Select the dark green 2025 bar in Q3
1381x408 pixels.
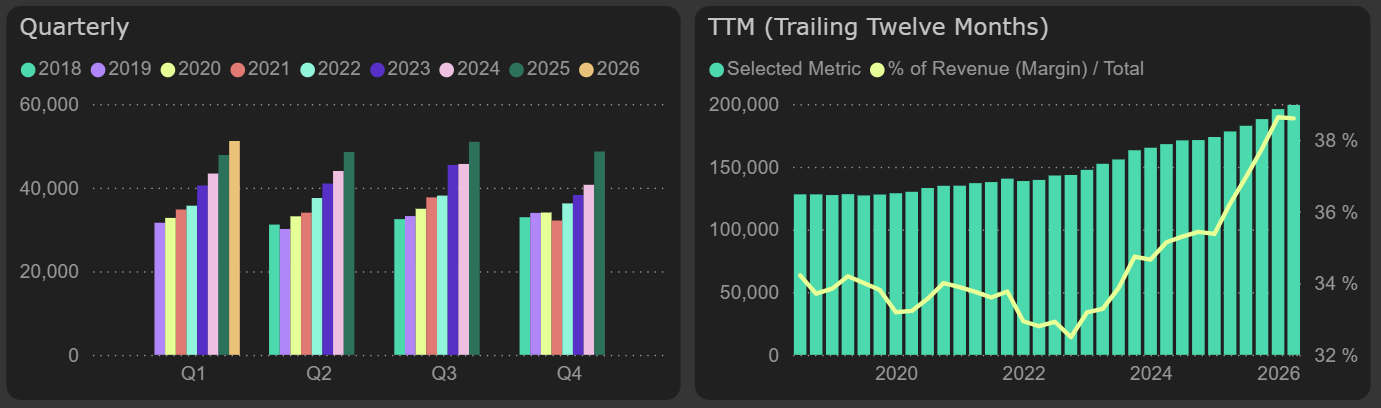click(x=474, y=248)
